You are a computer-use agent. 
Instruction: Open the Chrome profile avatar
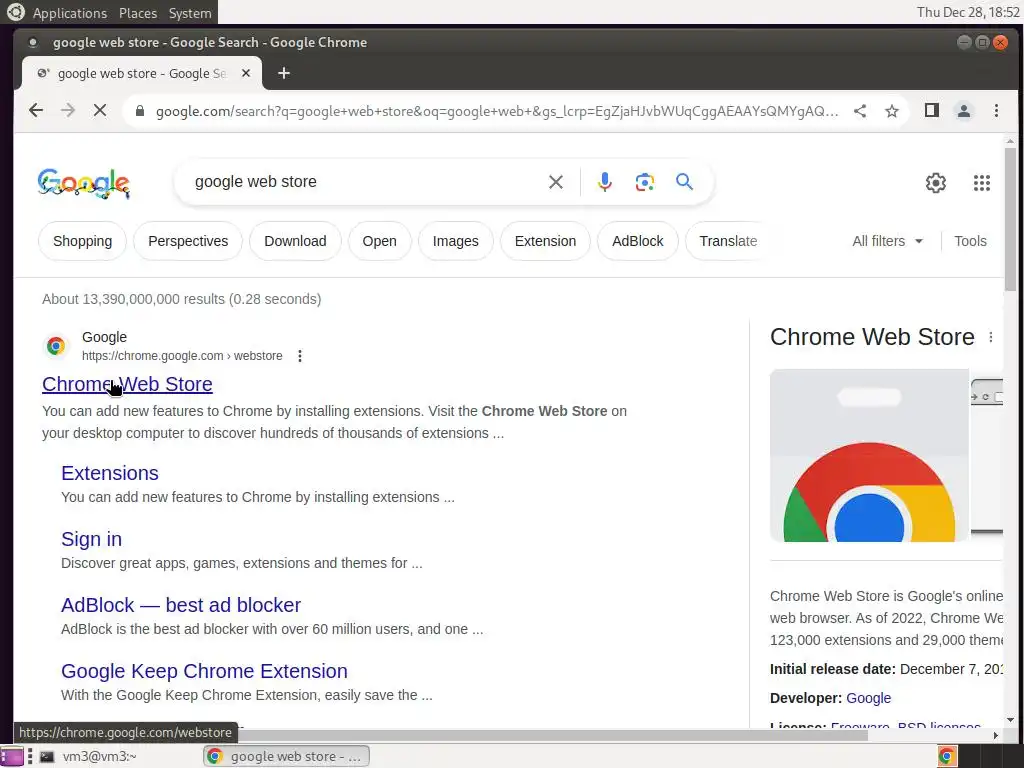click(963, 110)
